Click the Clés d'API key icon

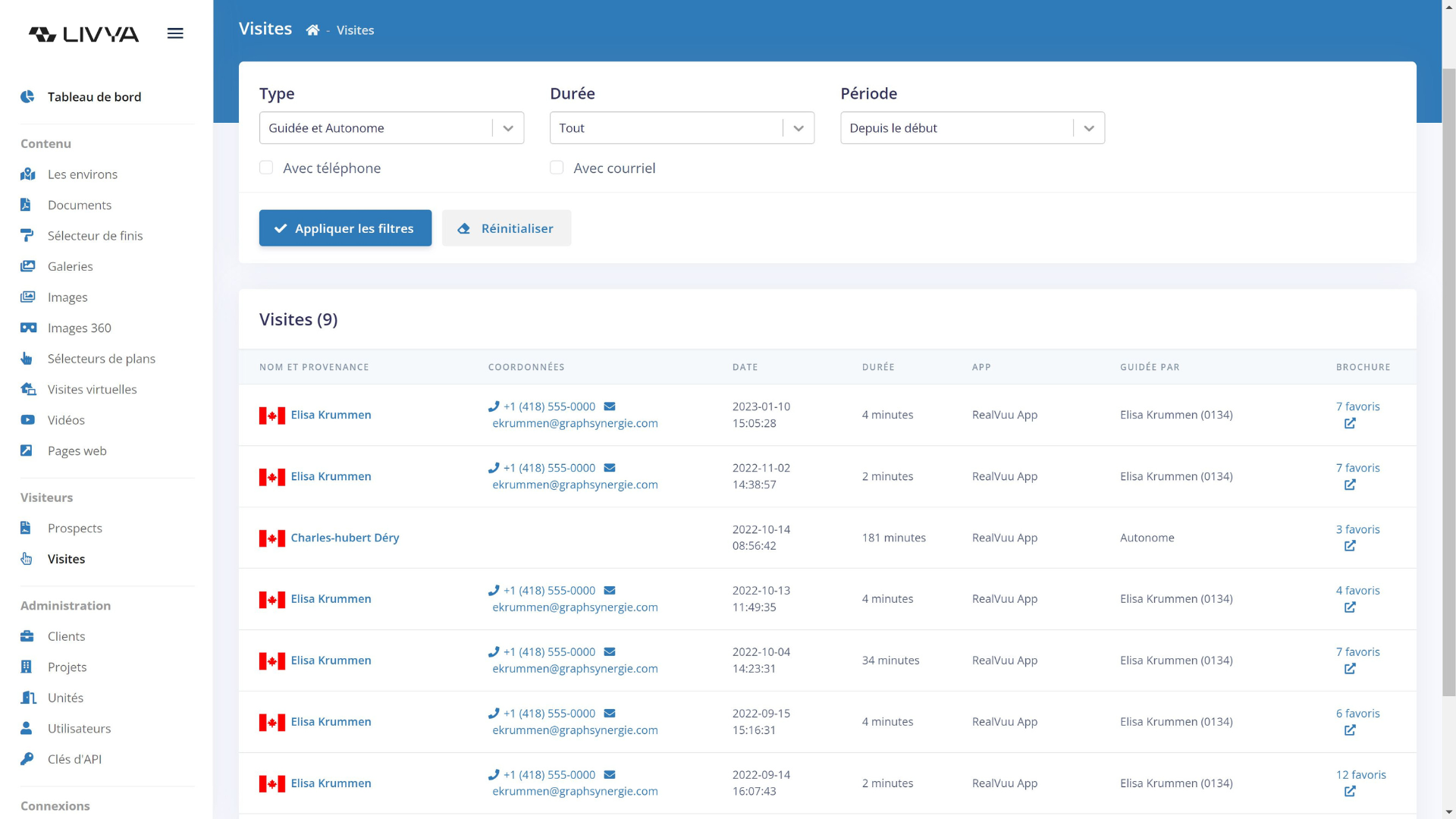click(x=27, y=759)
